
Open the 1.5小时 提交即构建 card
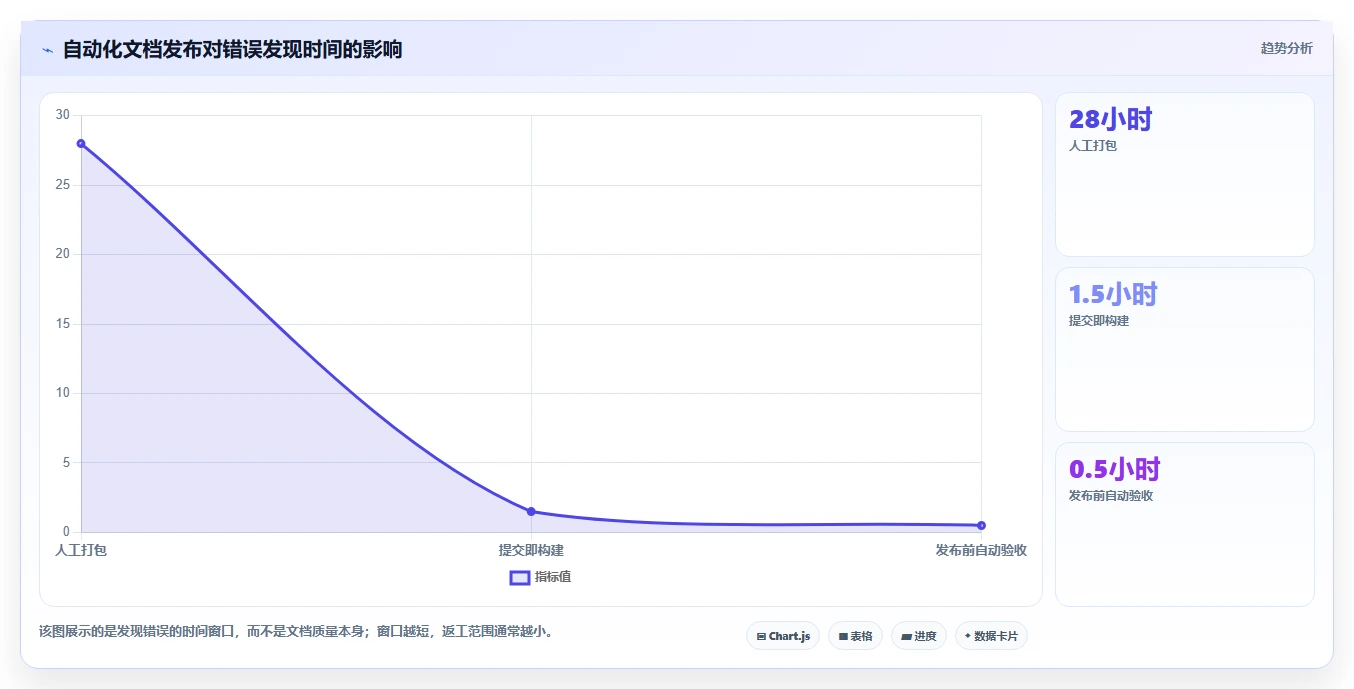[1184, 350]
